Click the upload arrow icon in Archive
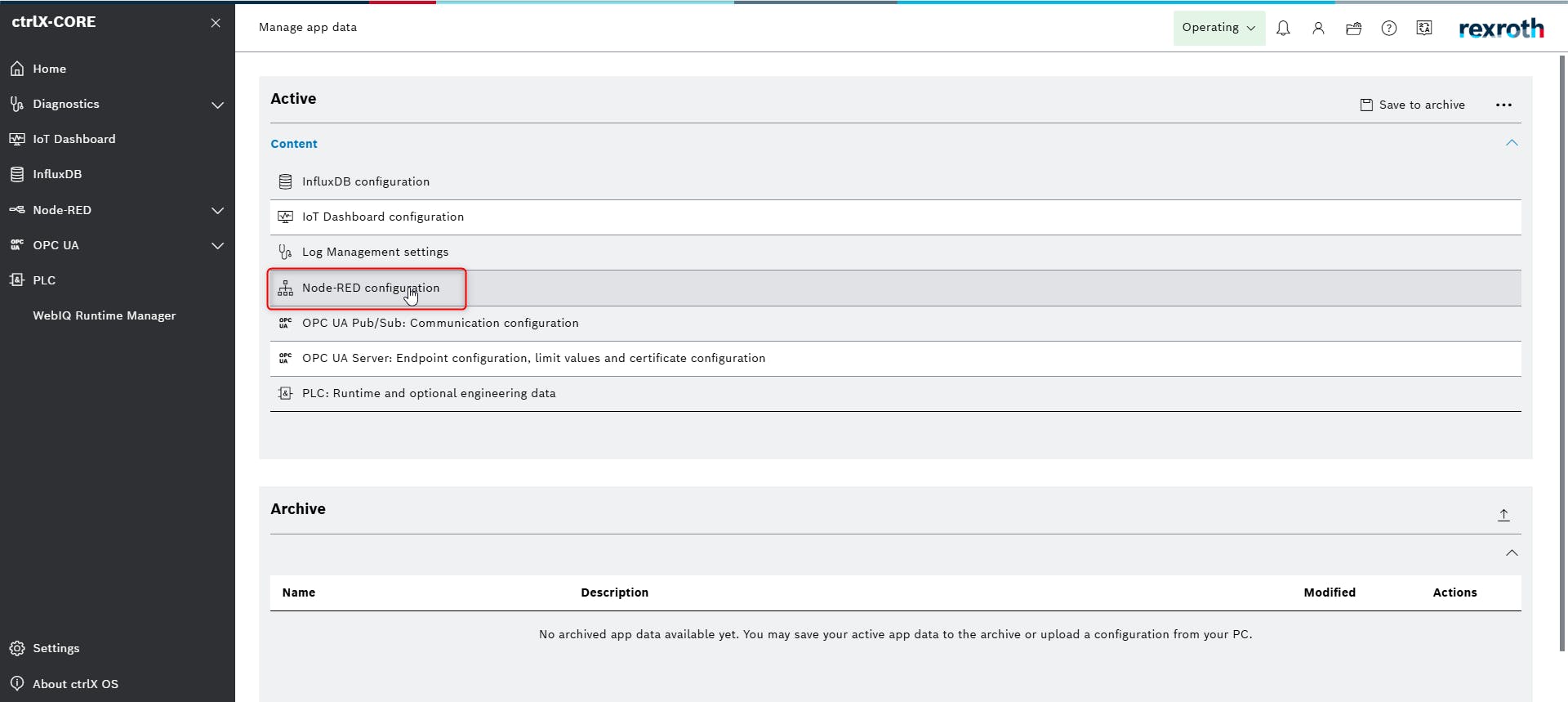 click(x=1503, y=515)
